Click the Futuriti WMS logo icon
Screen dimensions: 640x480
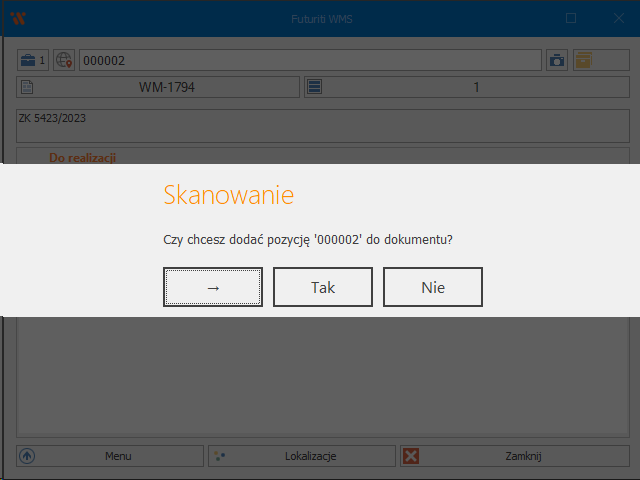(x=18, y=18)
